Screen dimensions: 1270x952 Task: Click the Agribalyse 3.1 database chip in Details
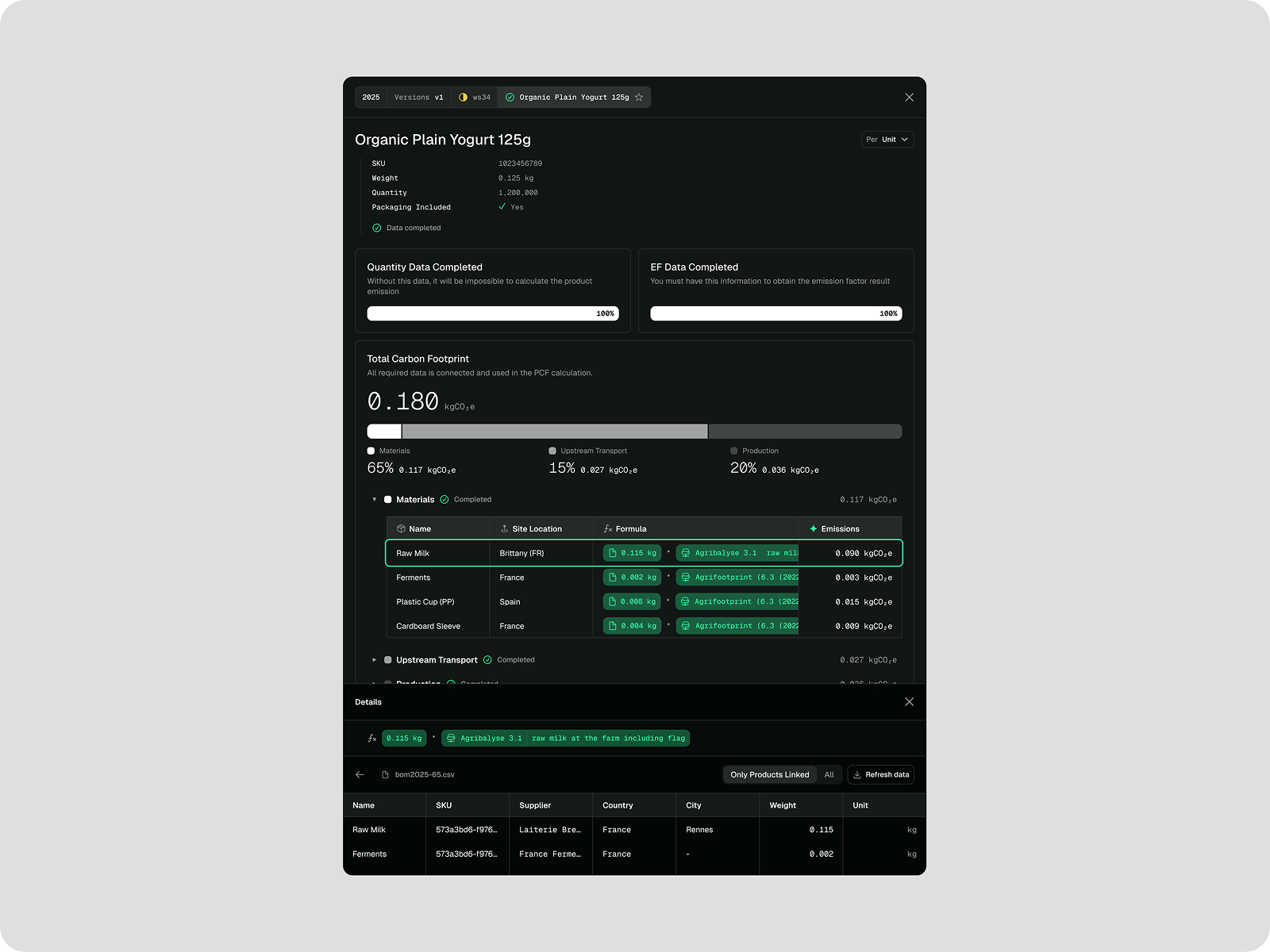click(483, 739)
